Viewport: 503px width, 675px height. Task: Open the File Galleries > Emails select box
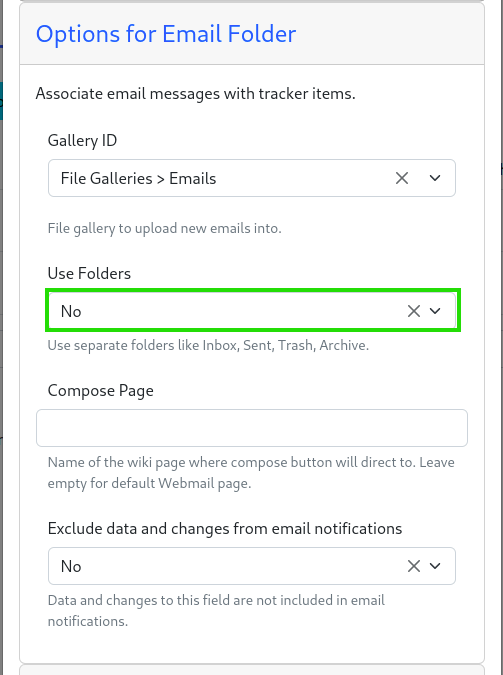click(x=252, y=178)
